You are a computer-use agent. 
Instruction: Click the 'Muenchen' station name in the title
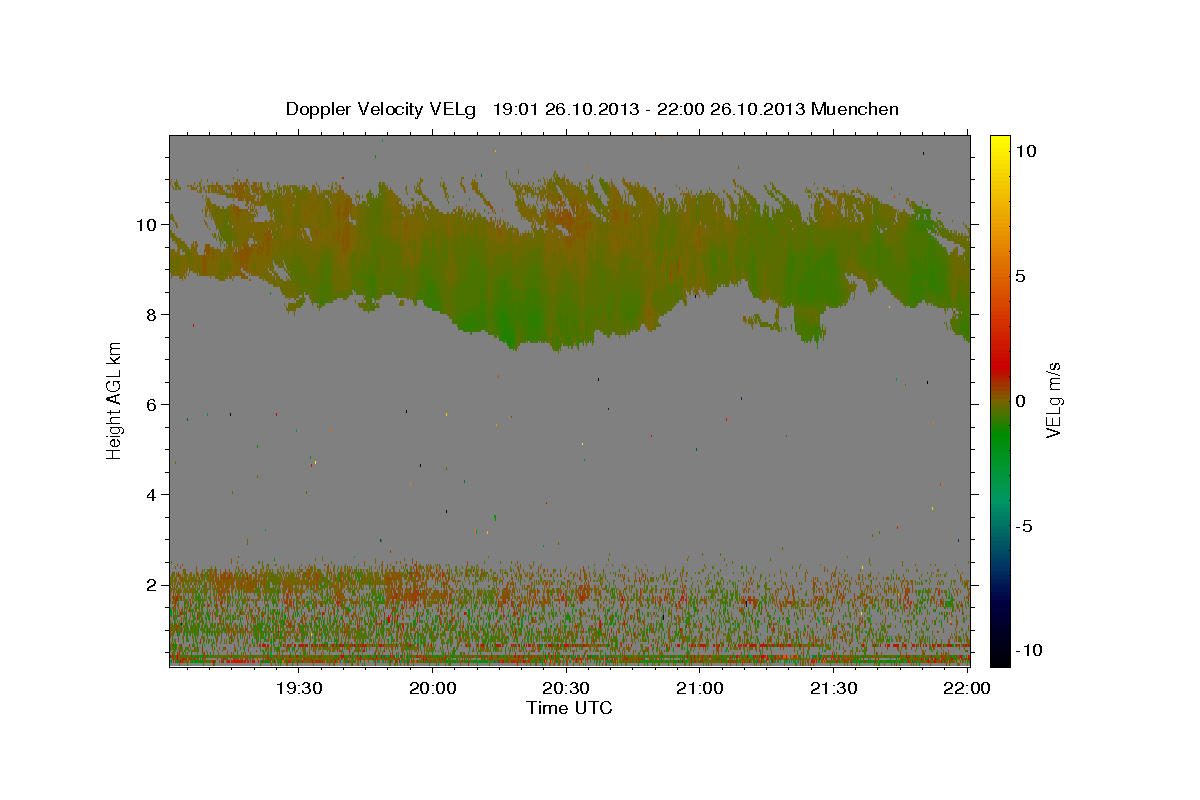click(856, 109)
